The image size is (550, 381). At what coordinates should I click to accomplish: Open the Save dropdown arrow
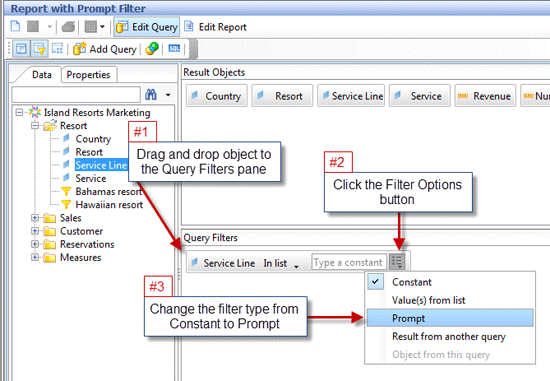(49, 27)
